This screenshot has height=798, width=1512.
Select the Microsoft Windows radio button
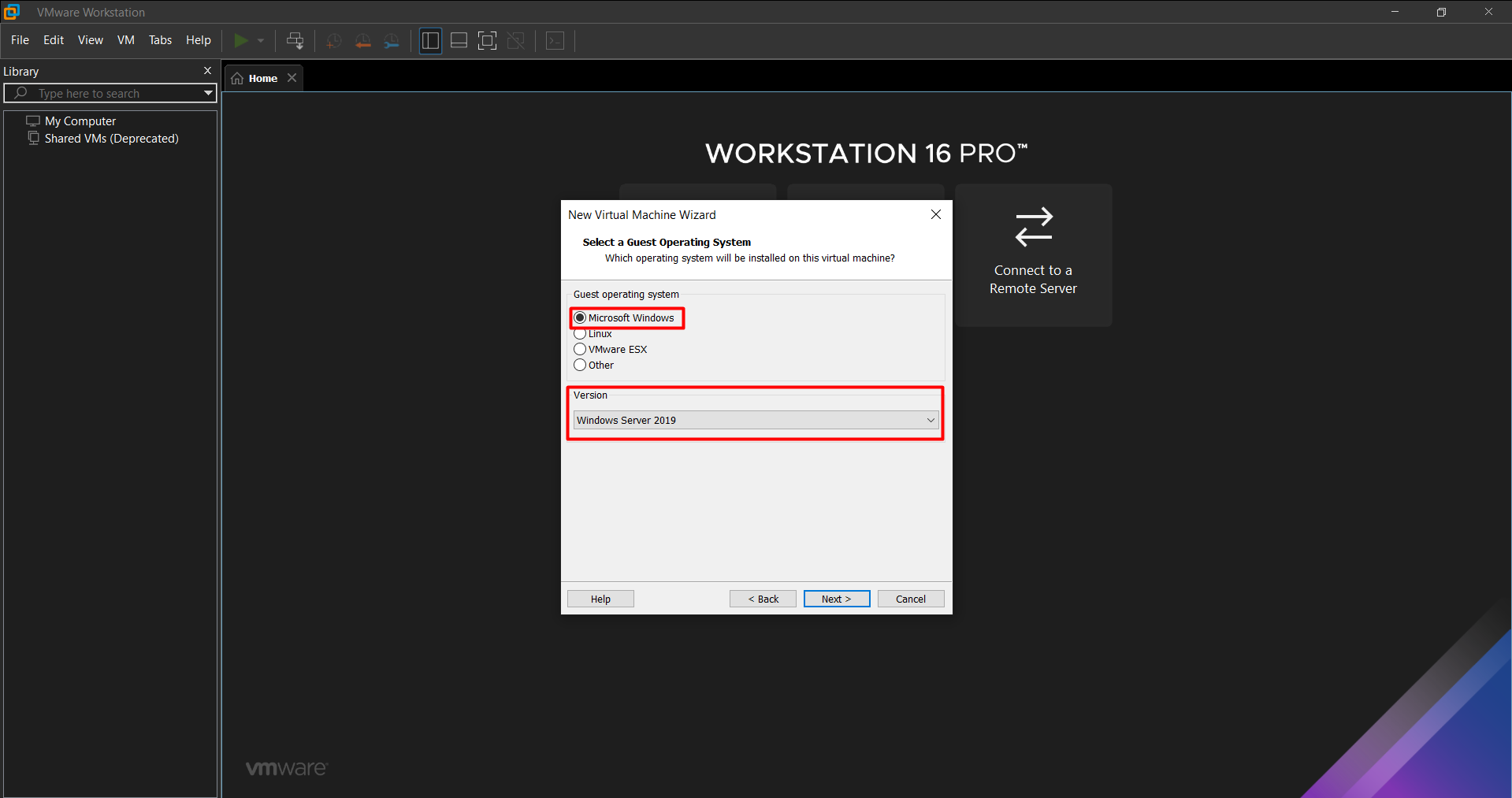click(x=581, y=318)
